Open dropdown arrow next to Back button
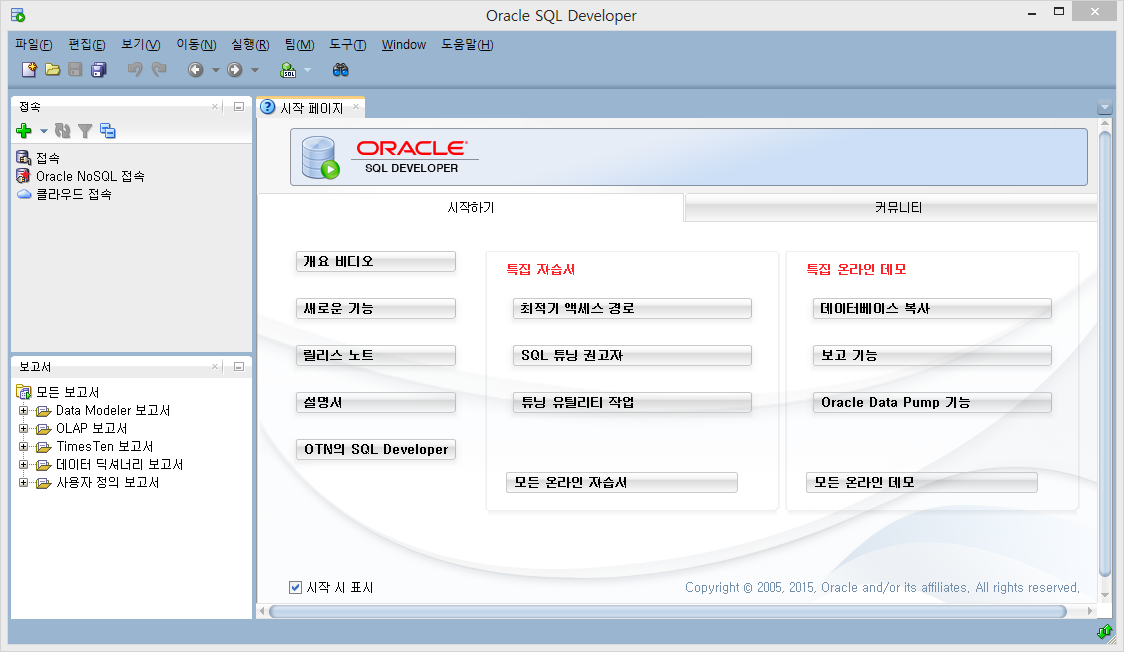Viewport: 1124px width, 652px height. pos(215,70)
